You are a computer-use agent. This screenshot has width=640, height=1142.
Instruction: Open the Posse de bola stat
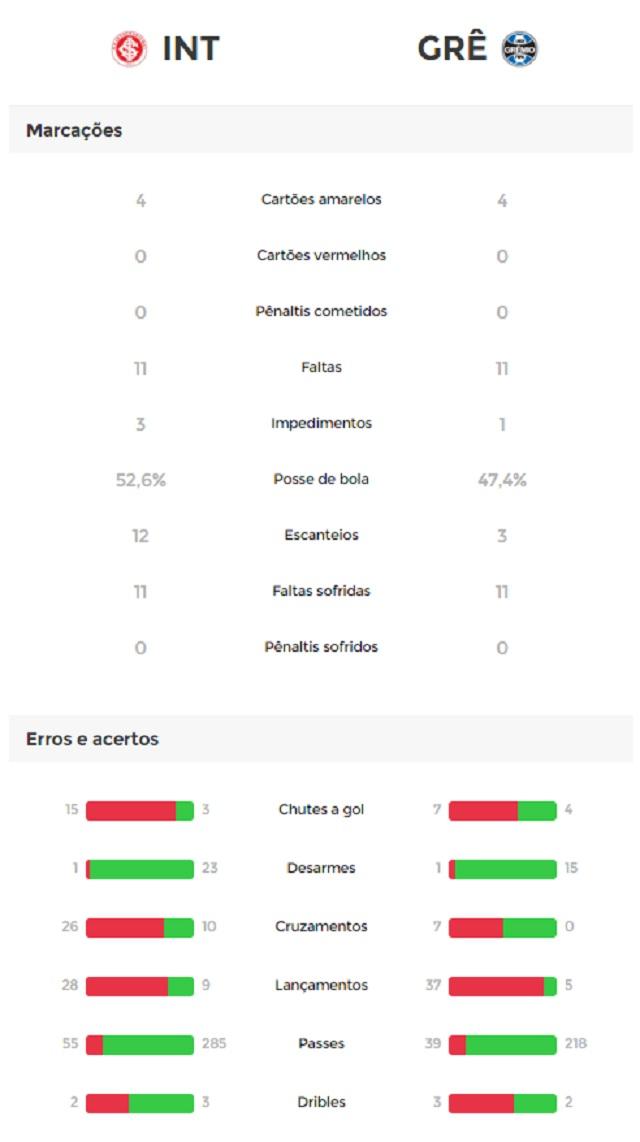320,479
